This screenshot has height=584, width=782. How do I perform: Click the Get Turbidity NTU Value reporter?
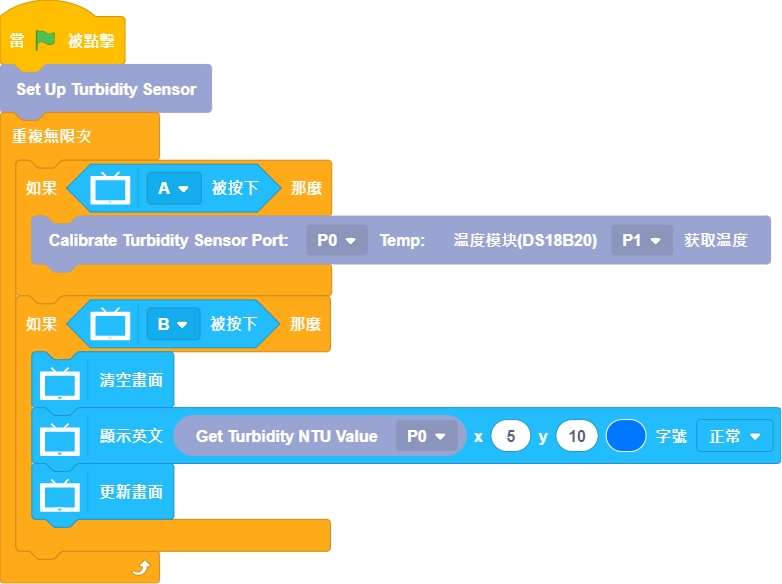(x=286, y=436)
